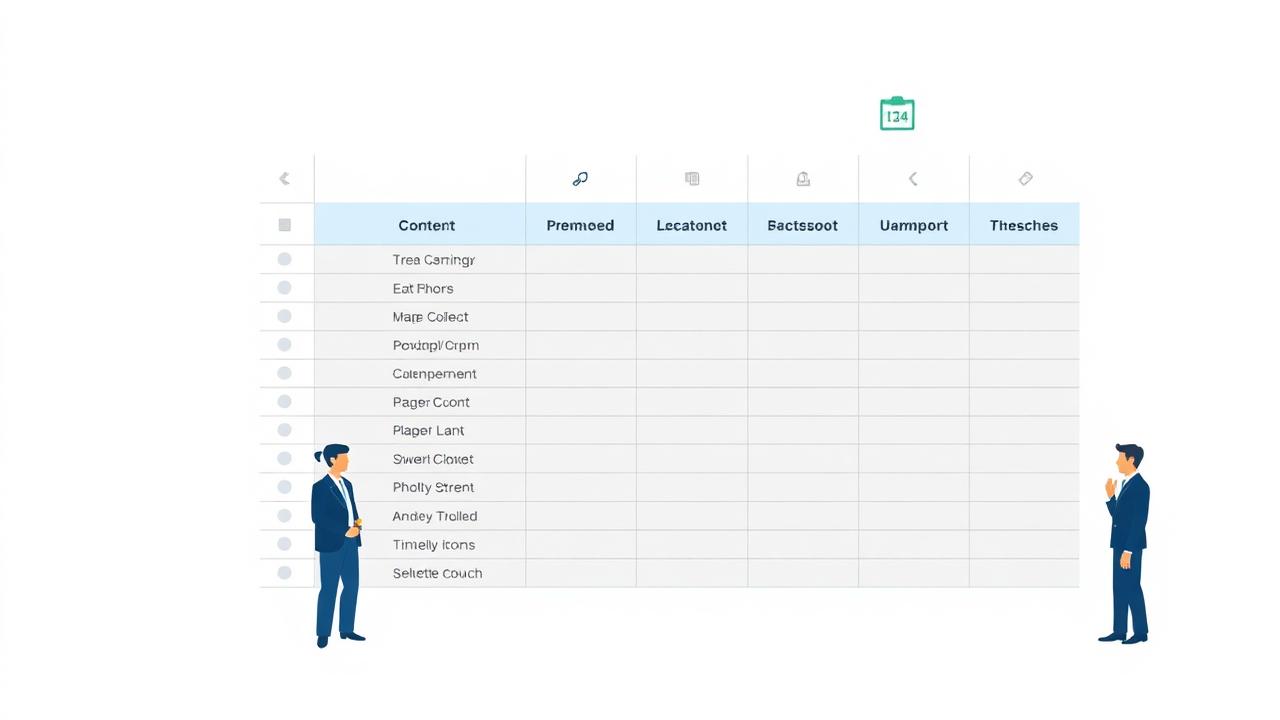Click the tag icon above Thesches column
The width and height of the screenshot is (1280, 720).
[1024, 178]
